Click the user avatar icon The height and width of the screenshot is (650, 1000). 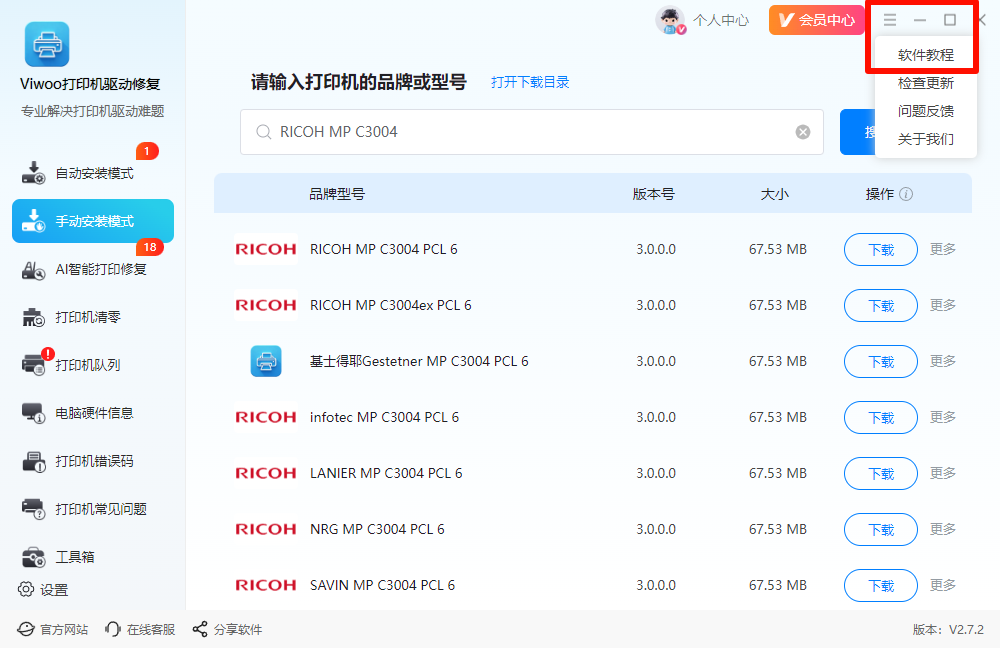tap(670, 20)
